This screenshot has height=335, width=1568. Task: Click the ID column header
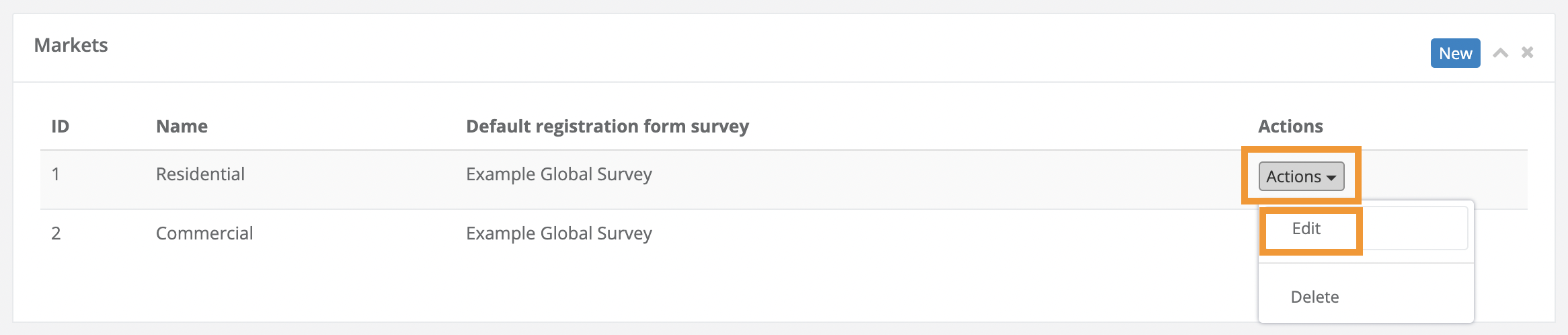click(x=60, y=126)
